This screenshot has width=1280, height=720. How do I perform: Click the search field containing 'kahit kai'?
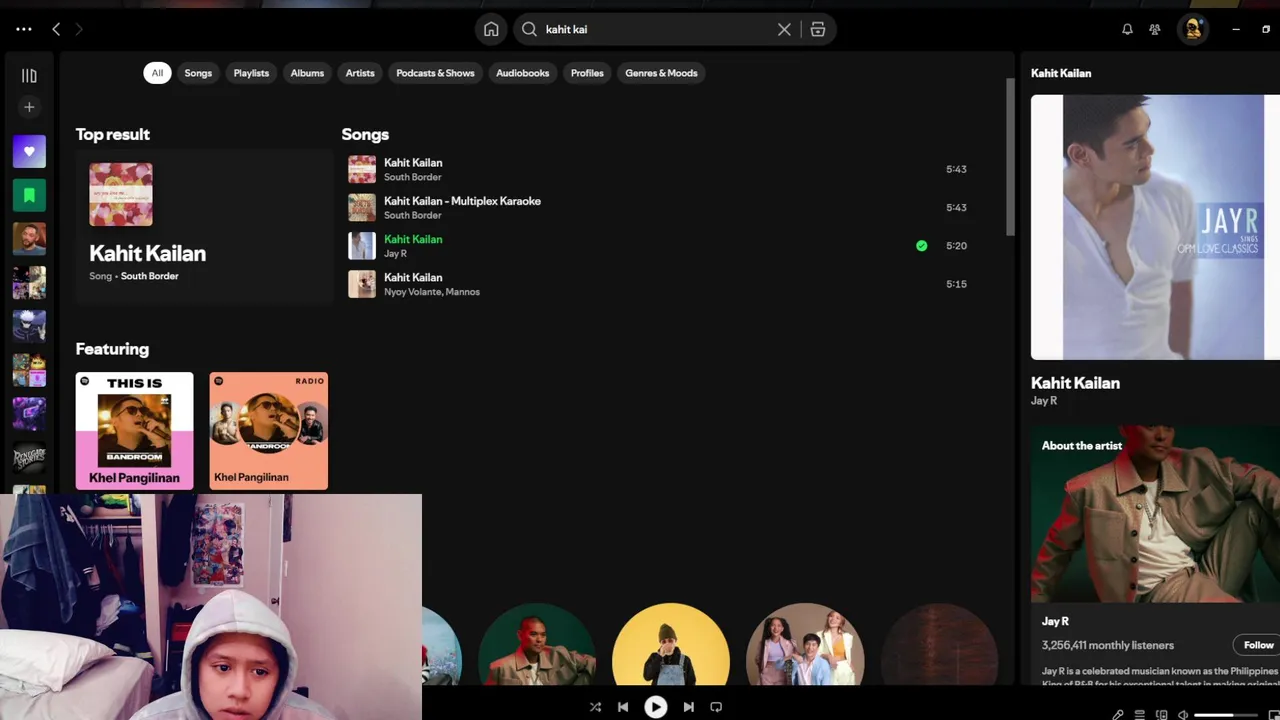click(x=655, y=29)
